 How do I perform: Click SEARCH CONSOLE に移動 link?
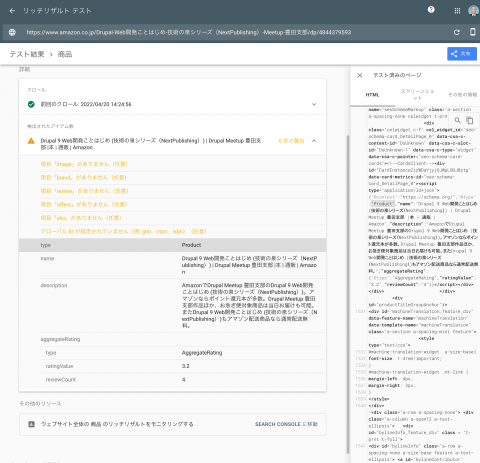click(286, 424)
